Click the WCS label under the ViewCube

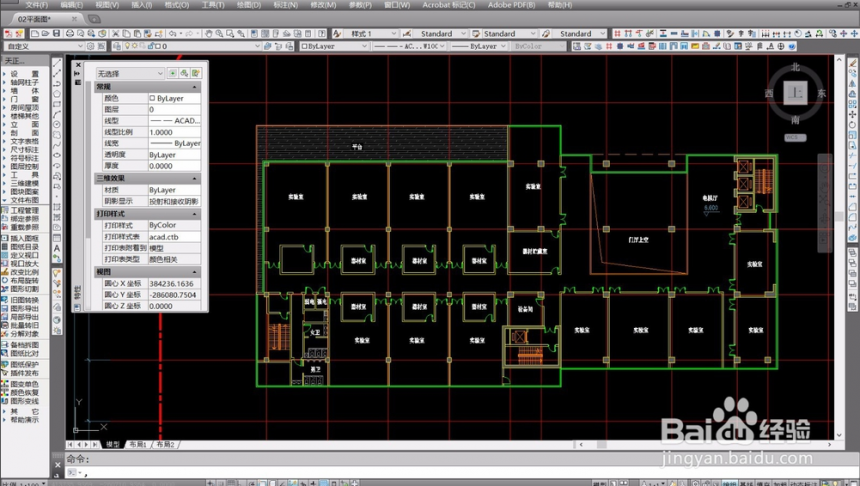(795, 137)
